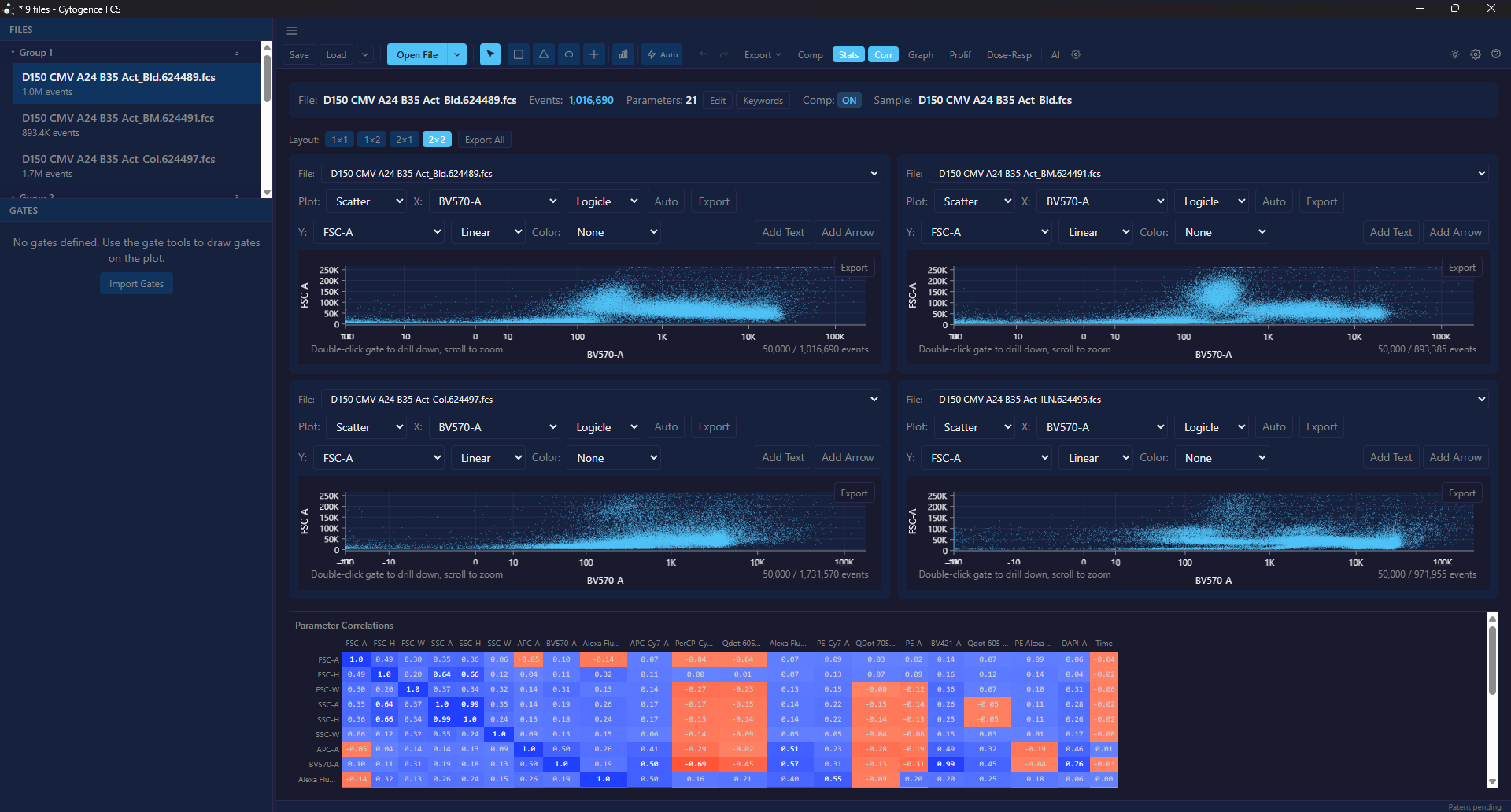Open Y scale Linear dropdown in top-right plot
The image size is (1511, 812).
point(1096,233)
